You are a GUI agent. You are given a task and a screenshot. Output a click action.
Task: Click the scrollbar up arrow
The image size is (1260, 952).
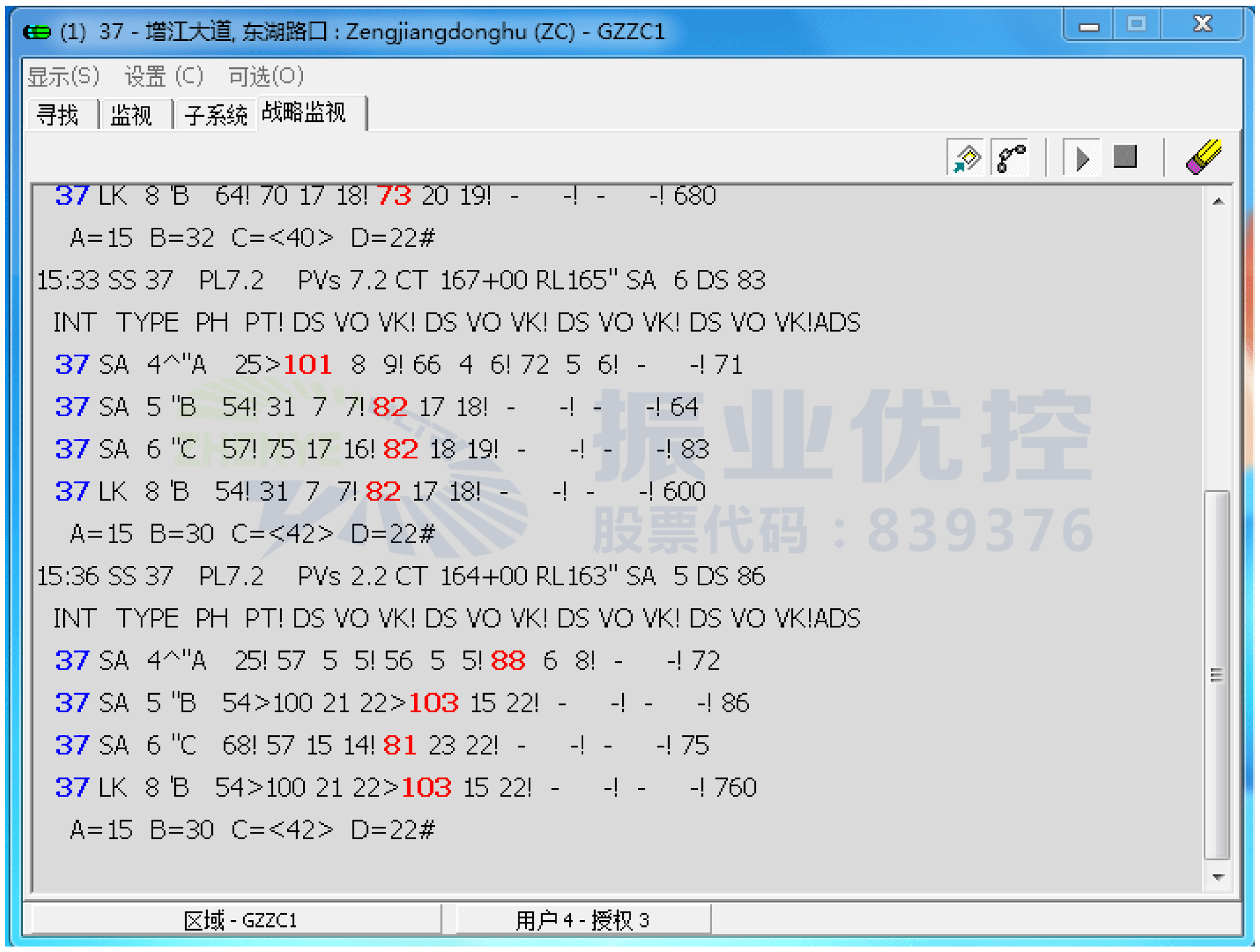click(1218, 202)
